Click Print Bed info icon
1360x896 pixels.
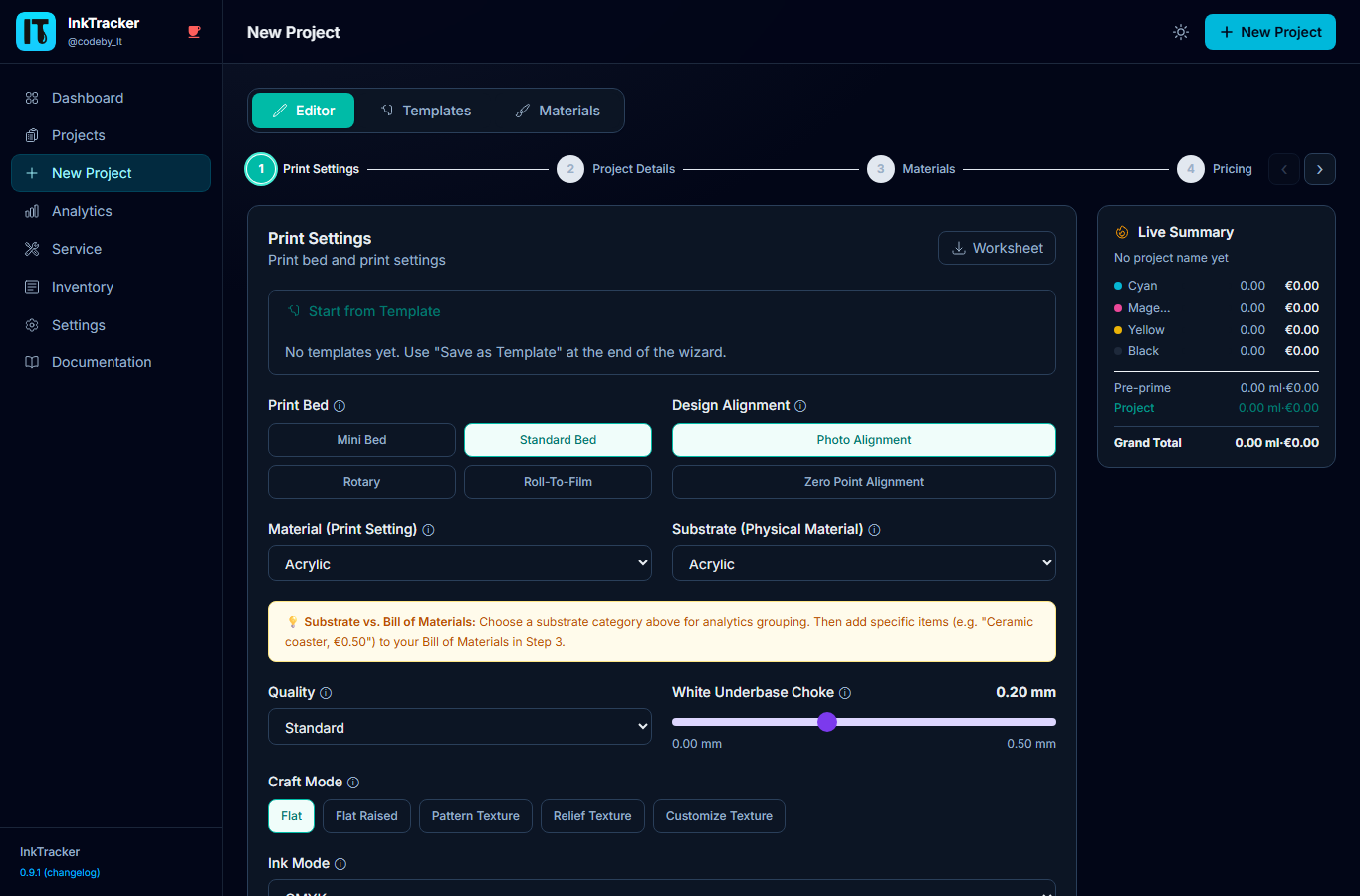[x=340, y=406]
